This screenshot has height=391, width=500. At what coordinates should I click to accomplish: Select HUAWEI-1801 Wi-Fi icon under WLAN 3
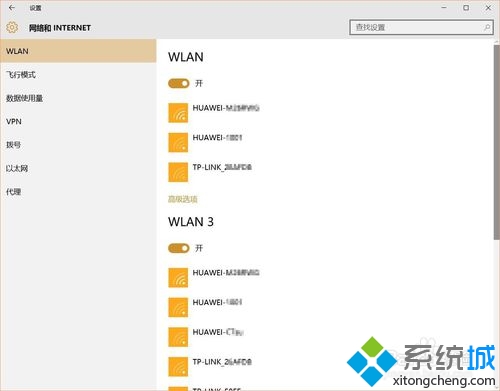(178, 307)
